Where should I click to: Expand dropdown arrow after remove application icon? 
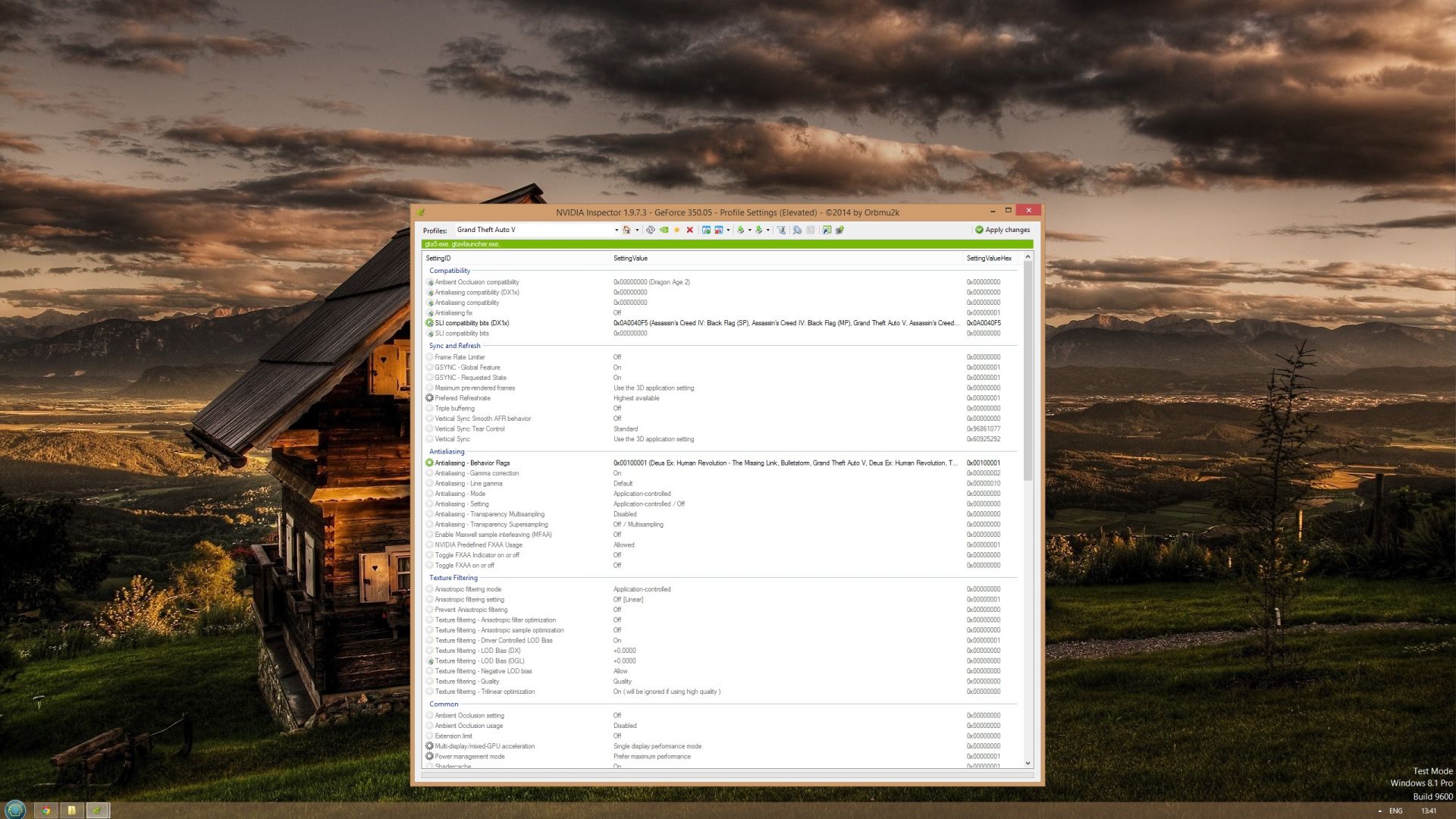[x=728, y=230]
